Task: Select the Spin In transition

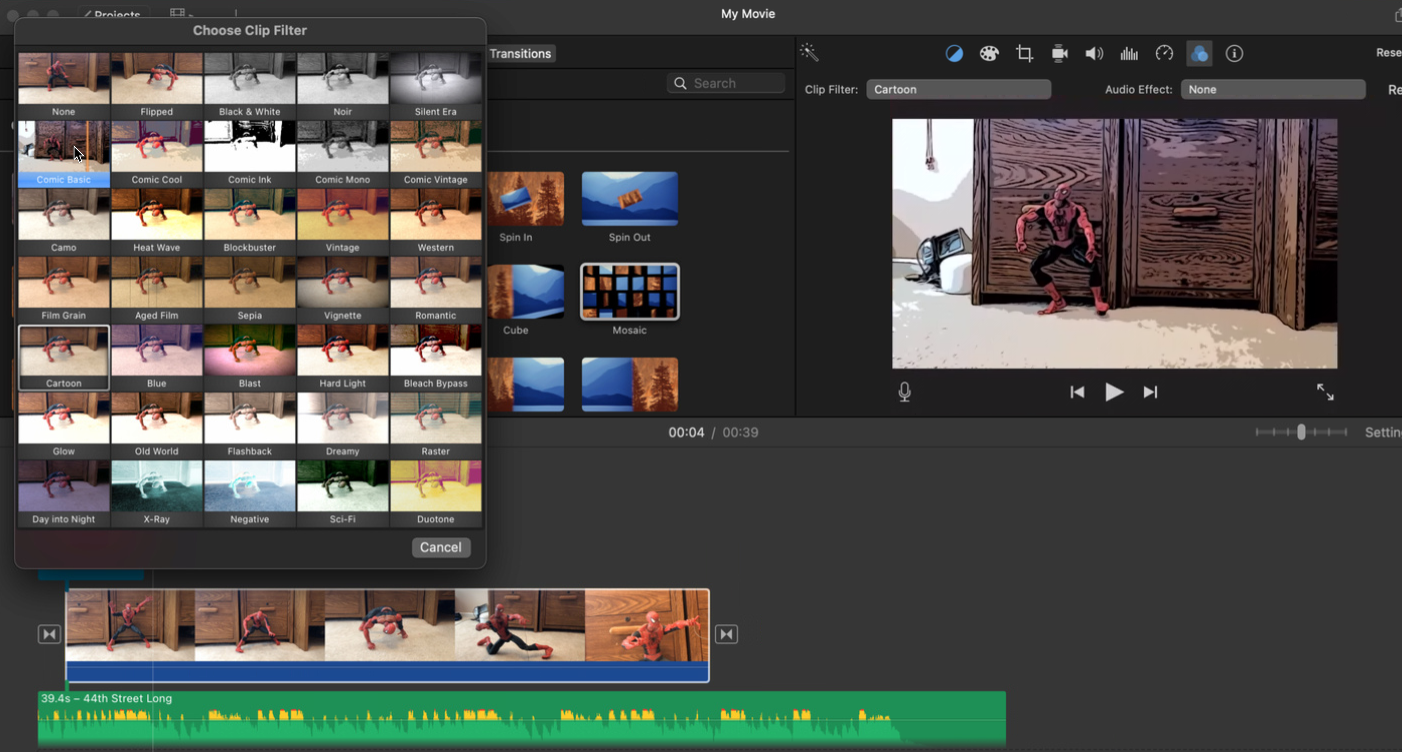Action: pos(516,207)
